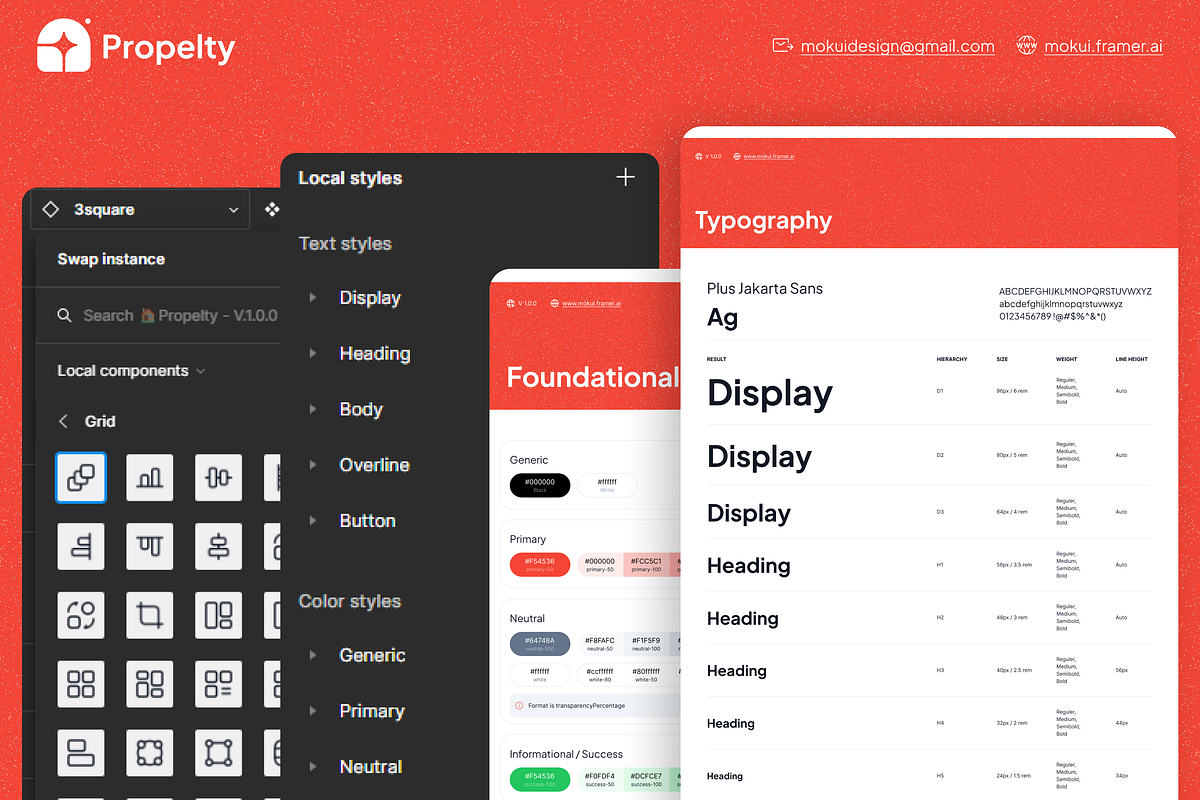Expand the Generic color style group
The width and height of the screenshot is (1200, 800).
pos(312,655)
